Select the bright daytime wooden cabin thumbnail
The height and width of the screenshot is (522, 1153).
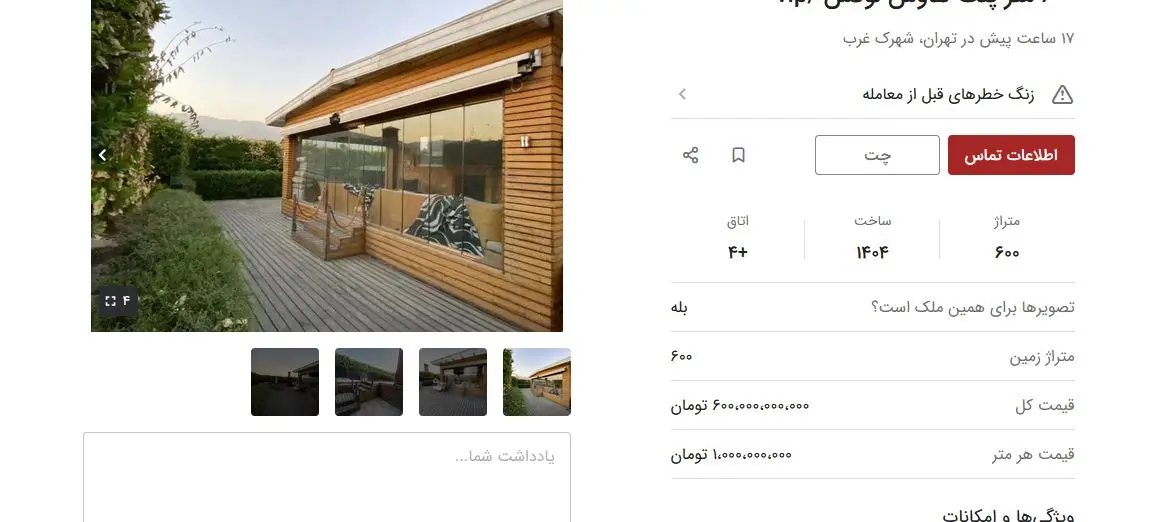point(537,382)
